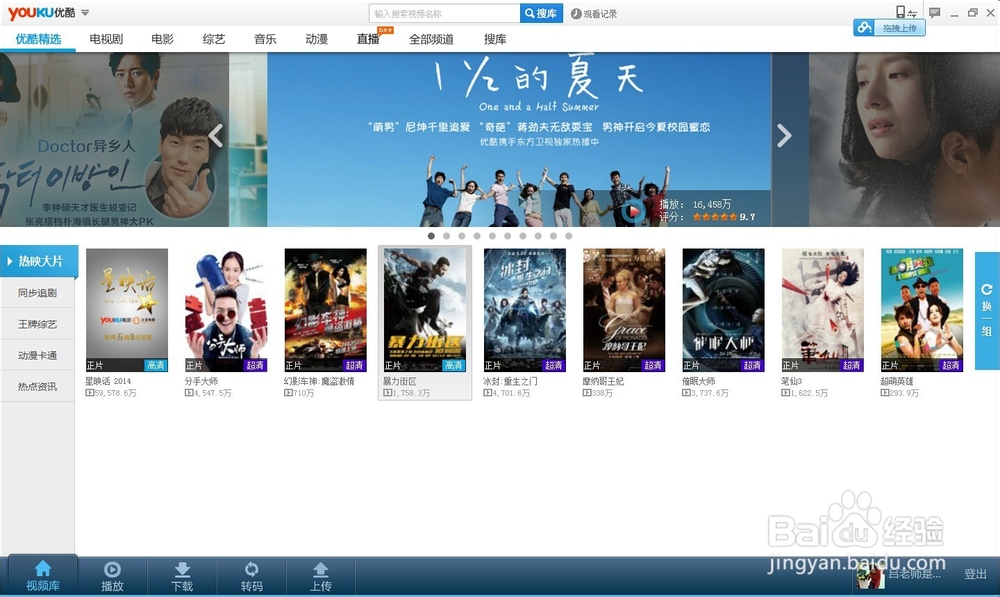Open the feedback message icon

pos(935,12)
